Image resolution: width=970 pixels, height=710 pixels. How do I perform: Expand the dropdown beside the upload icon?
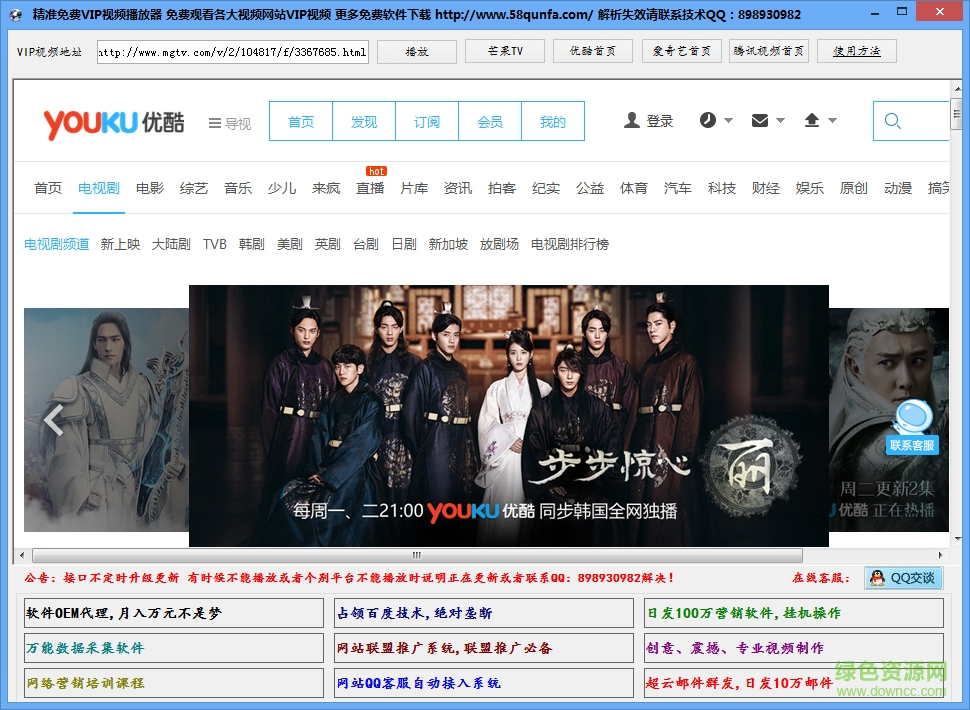point(832,121)
